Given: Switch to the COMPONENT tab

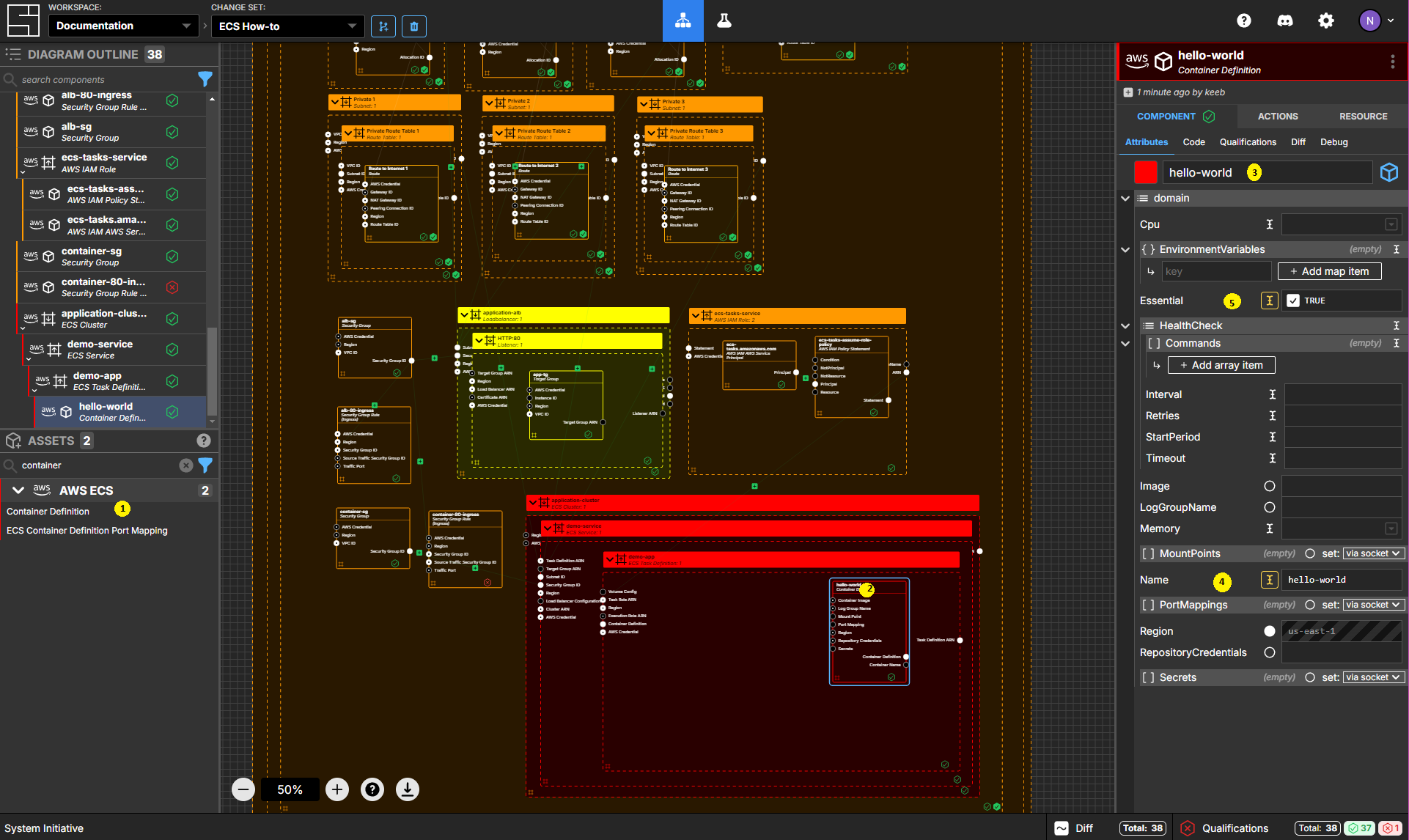Looking at the screenshot, I should pyautogui.click(x=1175, y=117).
